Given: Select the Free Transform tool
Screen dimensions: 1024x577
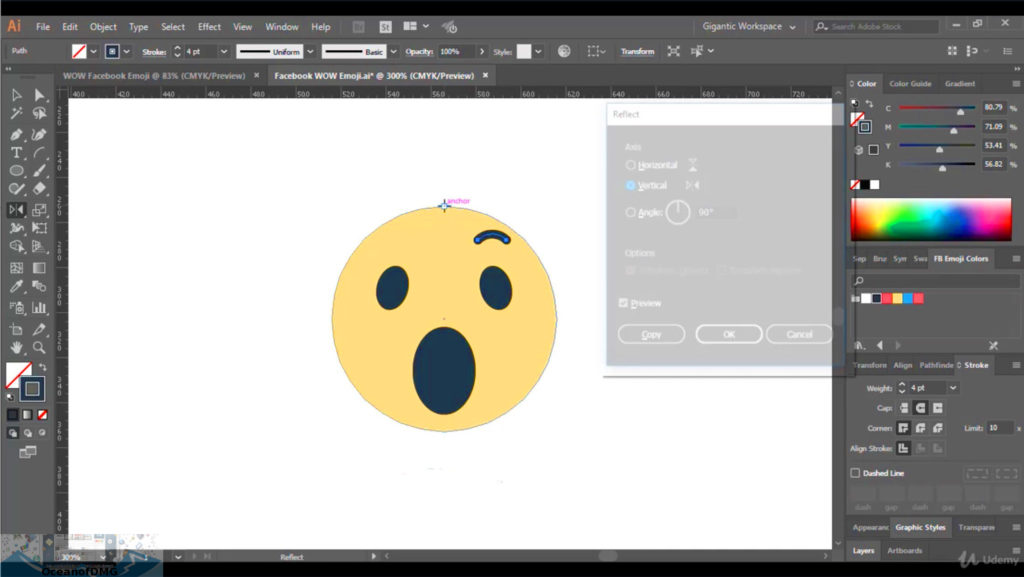Looking at the screenshot, I should (x=39, y=228).
